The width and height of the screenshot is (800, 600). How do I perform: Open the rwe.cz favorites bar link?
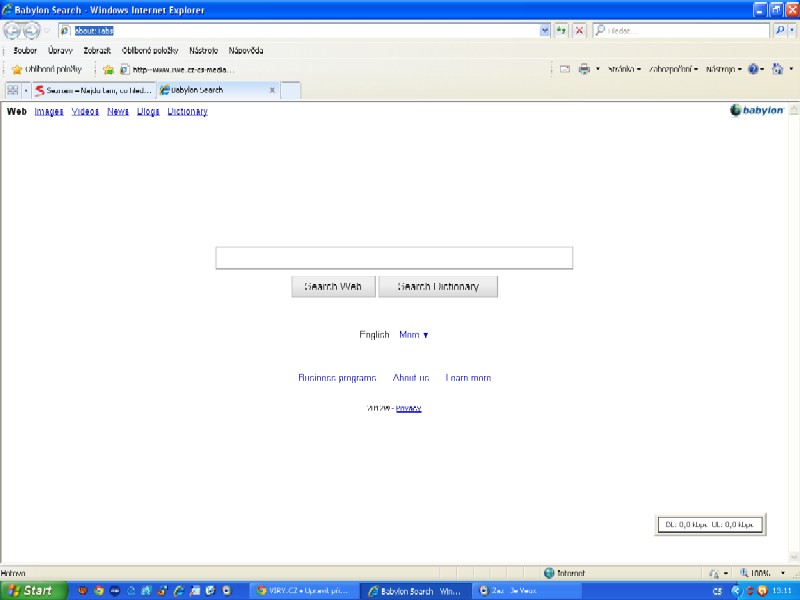(x=177, y=69)
